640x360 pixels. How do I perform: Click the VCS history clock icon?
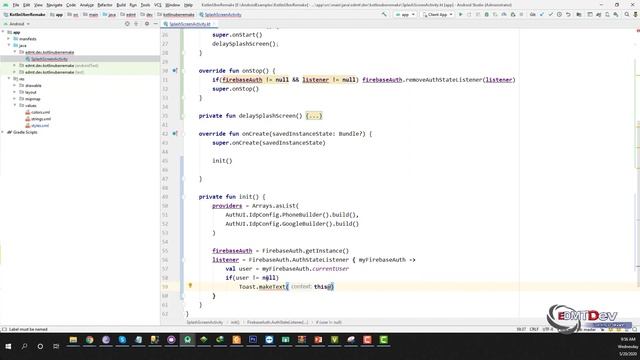pos(559,14)
